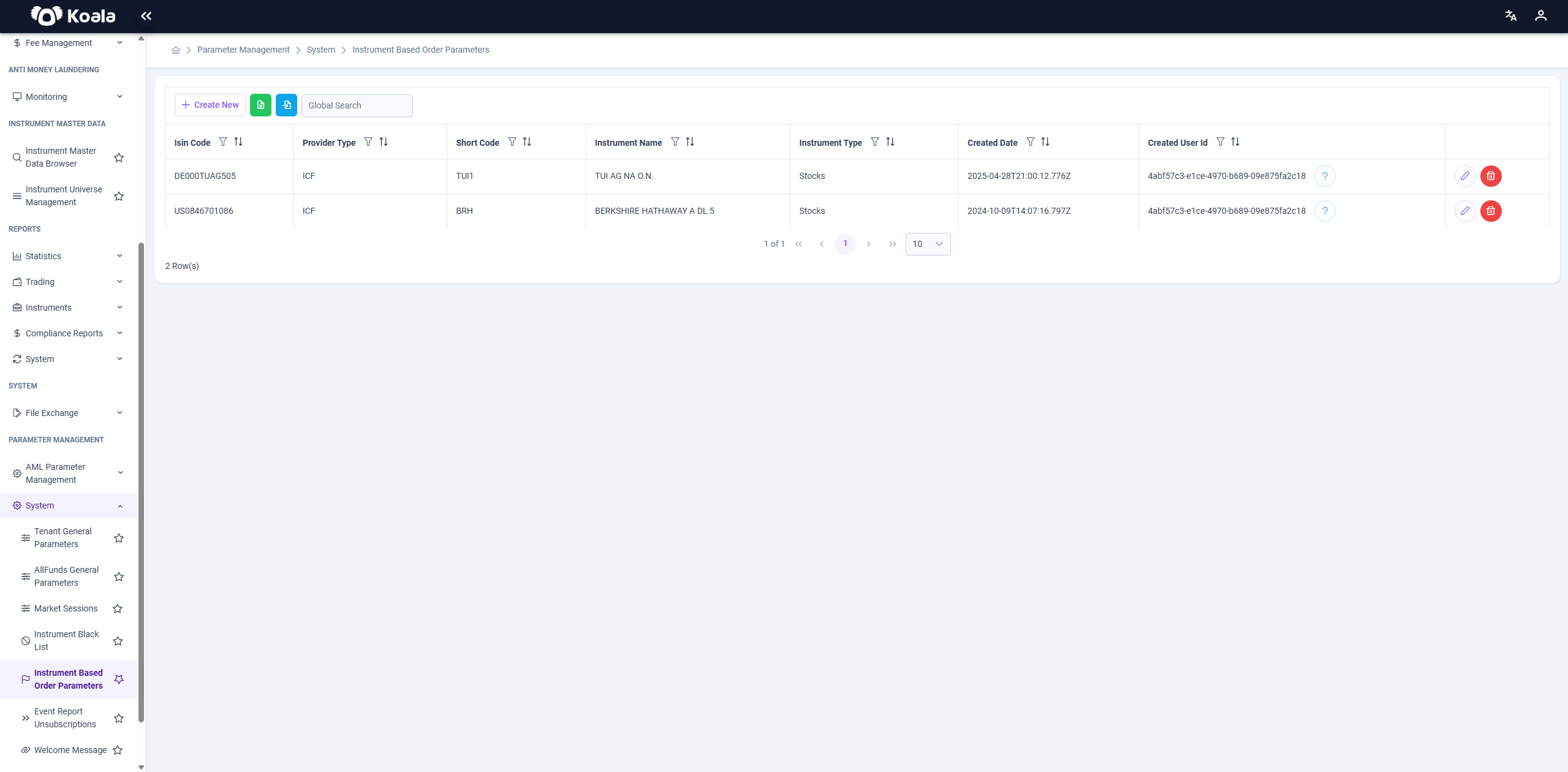1568x772 pixels.
Task: Expand Trading reports menu
Action: [x=68, y=282]
